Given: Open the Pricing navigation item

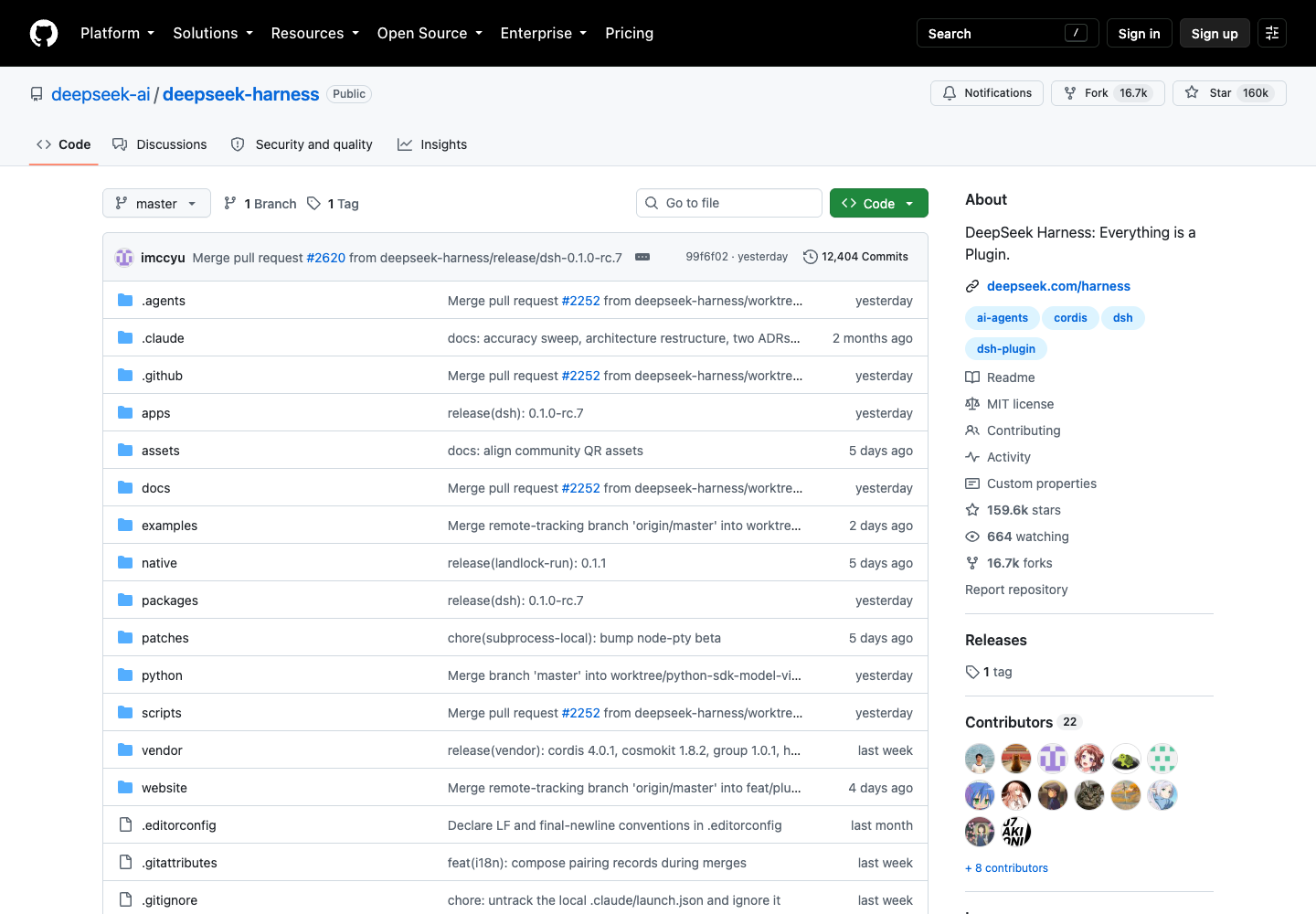Looking at the screenshot, I should [630, 33].
